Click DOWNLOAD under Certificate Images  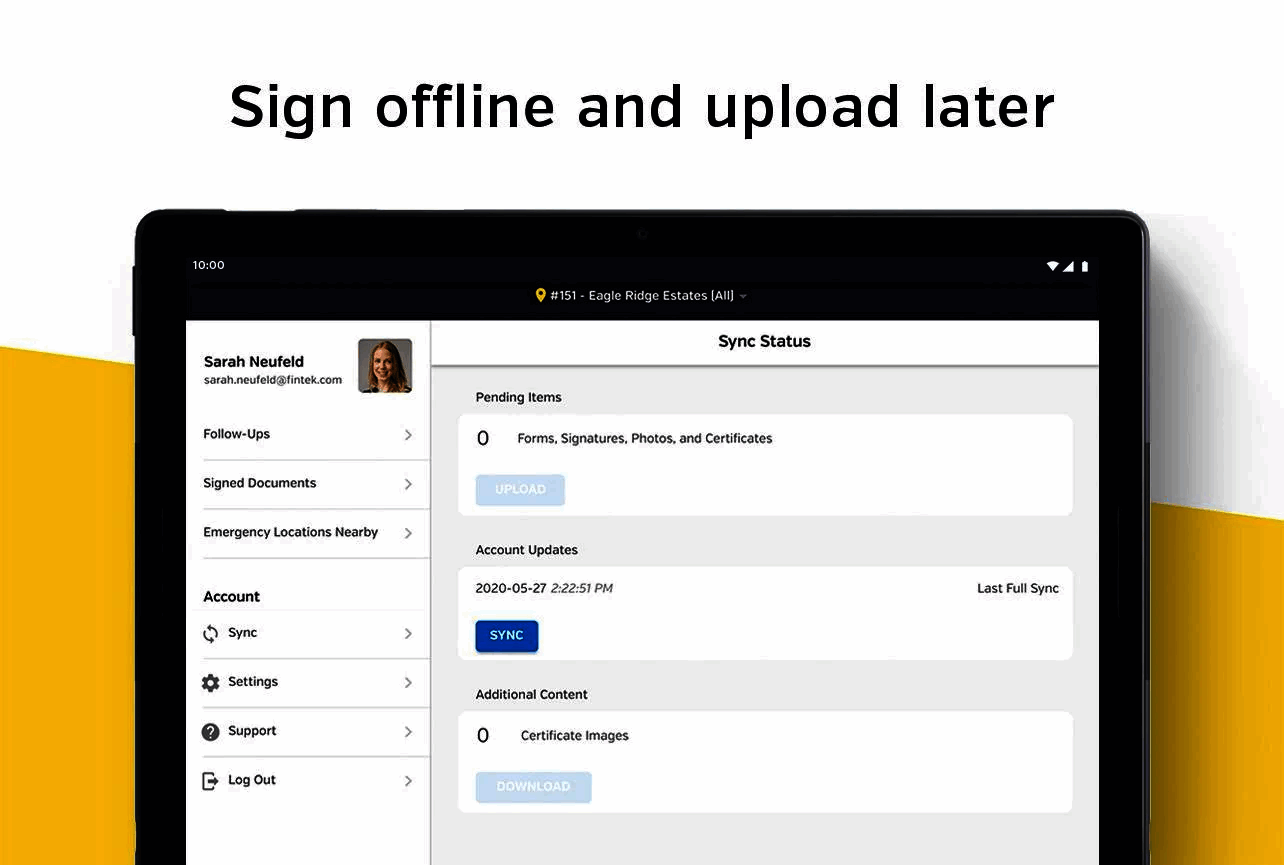pyautogui.click(x=533, y=787)
